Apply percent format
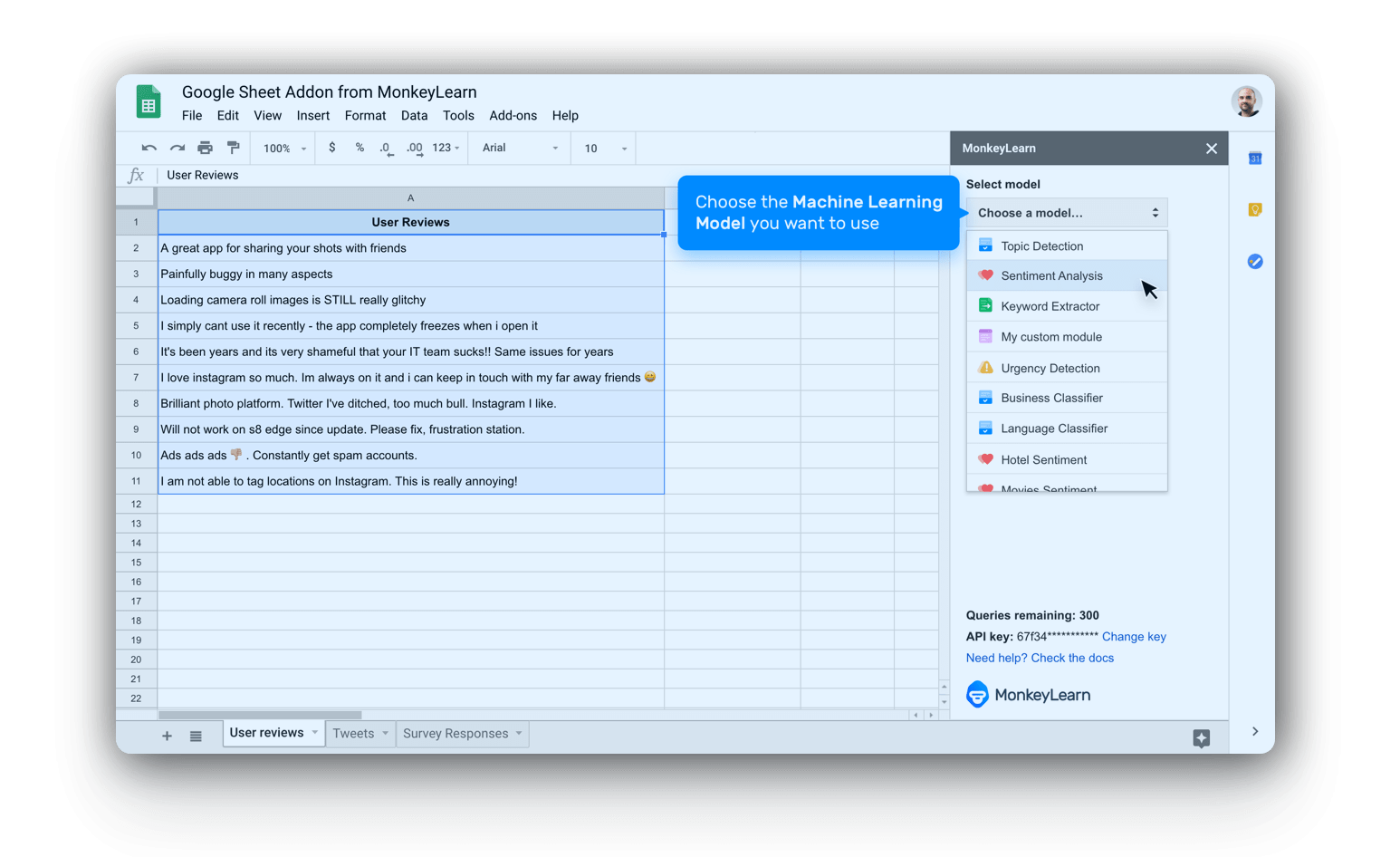1400x857 pixels. tap(360, 148)
